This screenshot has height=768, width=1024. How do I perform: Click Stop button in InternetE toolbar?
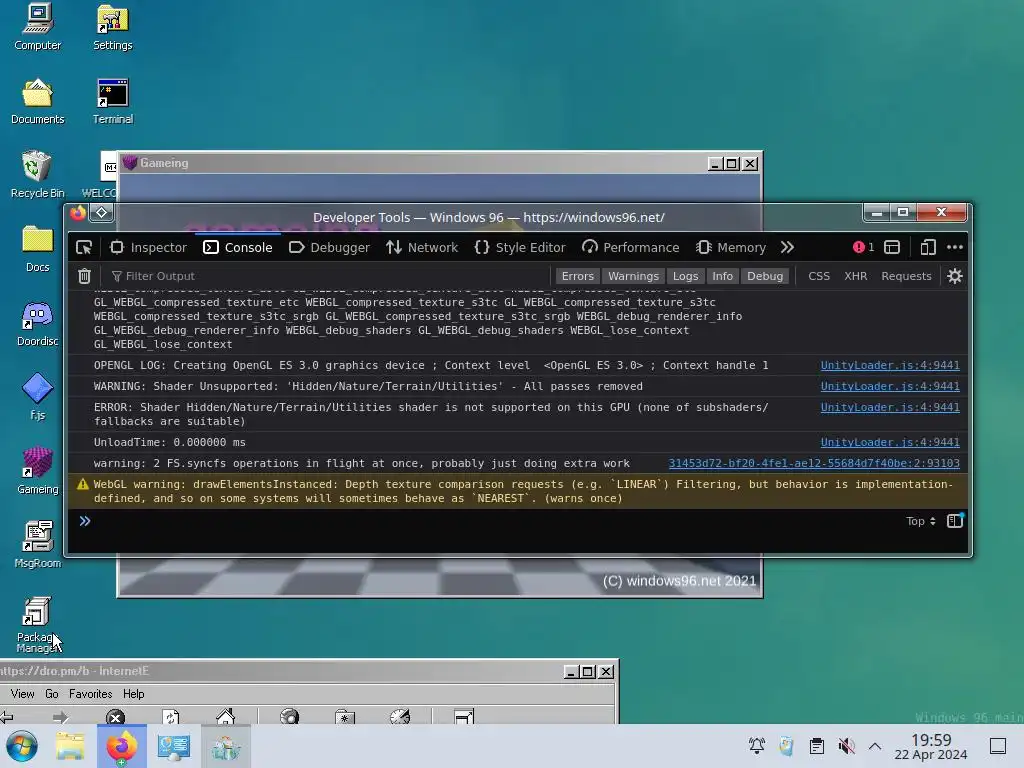(116, 717)
